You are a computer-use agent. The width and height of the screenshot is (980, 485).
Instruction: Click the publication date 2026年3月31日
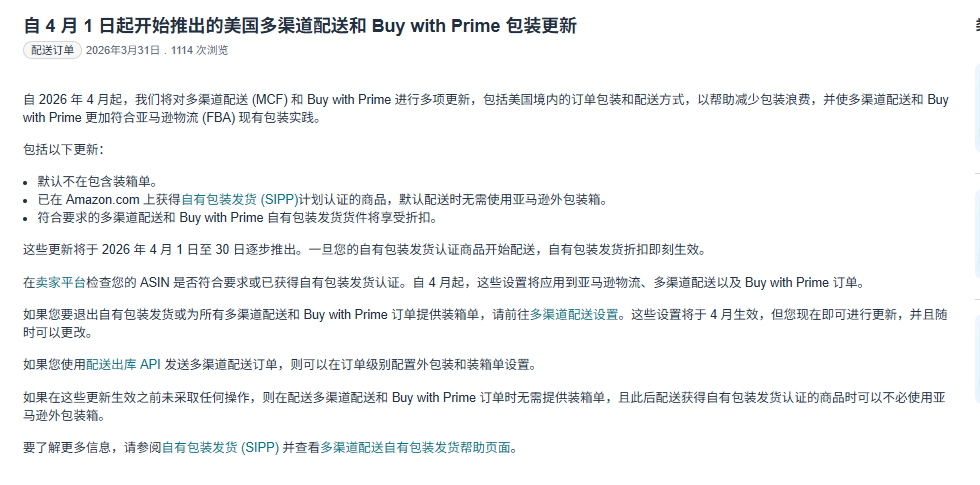pos(123,50)
